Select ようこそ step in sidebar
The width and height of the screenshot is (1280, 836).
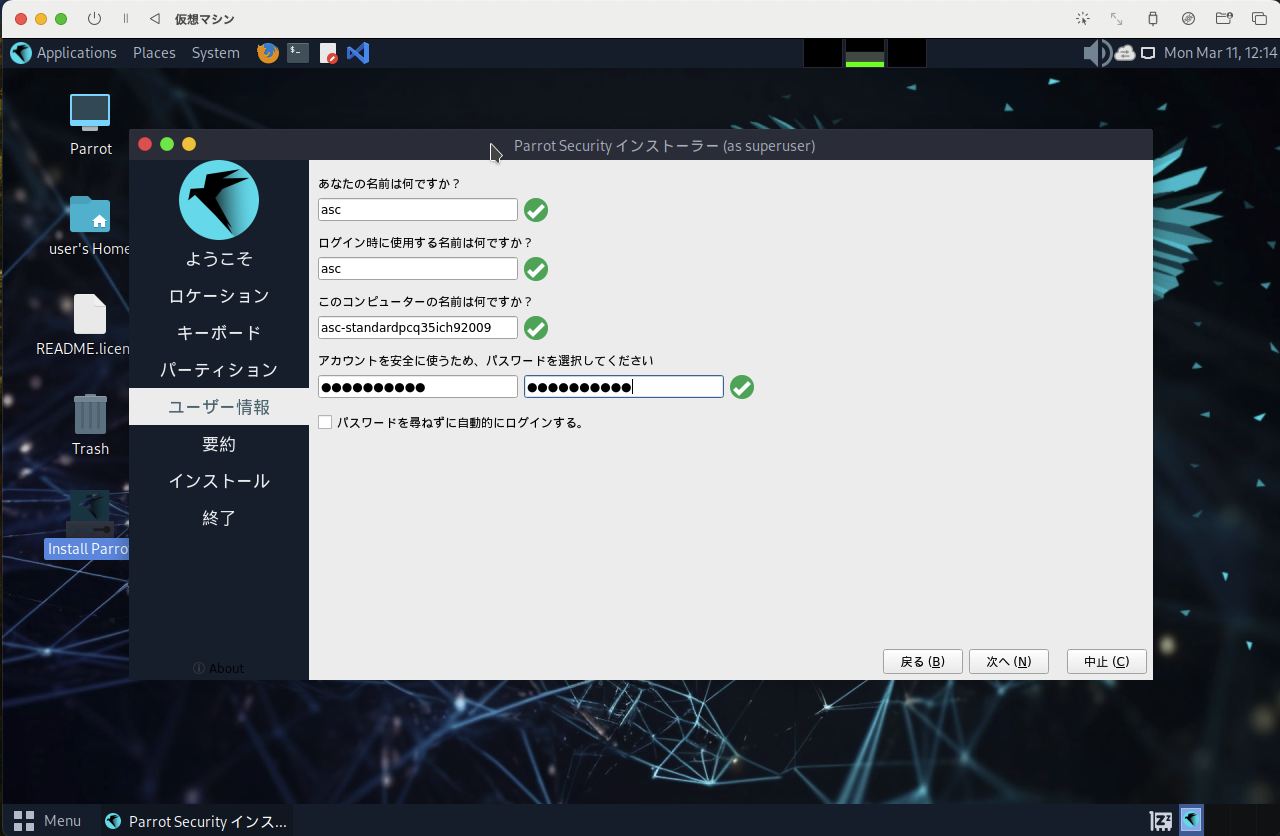[219, 259]
